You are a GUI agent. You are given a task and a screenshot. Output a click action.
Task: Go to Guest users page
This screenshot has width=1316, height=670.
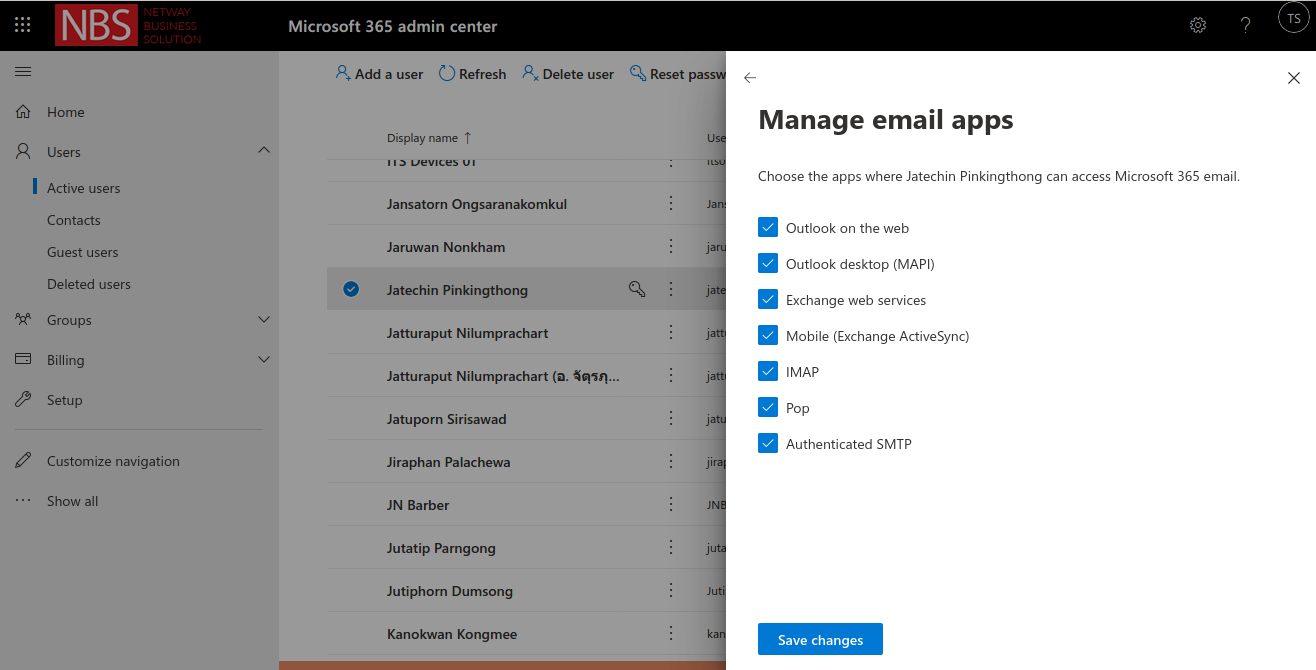tap(82, 252)
